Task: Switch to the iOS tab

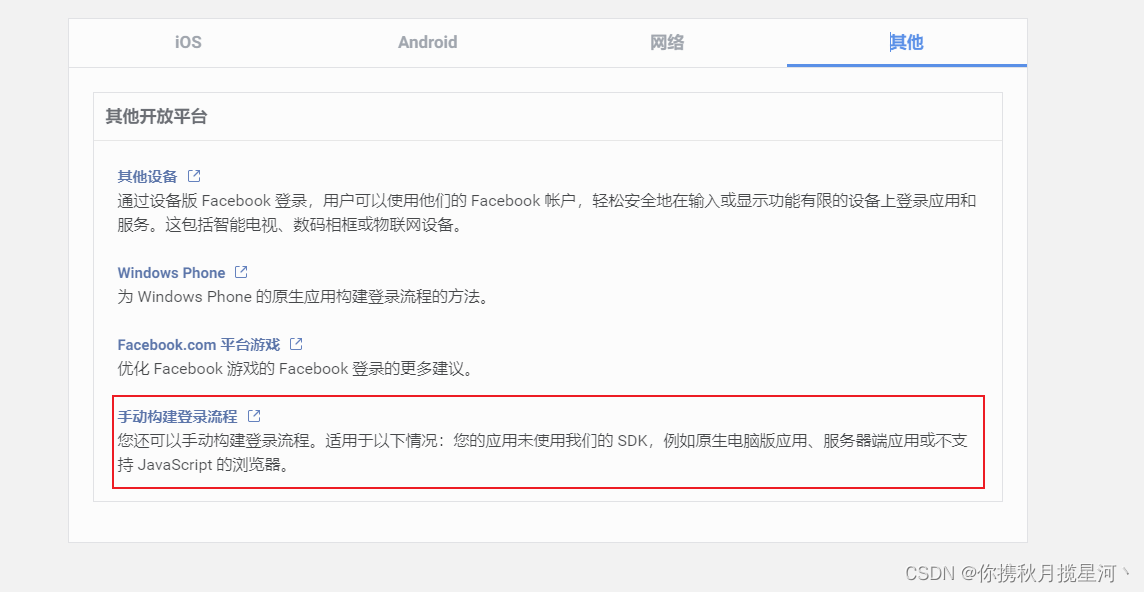Action: (x=188, y=42)
